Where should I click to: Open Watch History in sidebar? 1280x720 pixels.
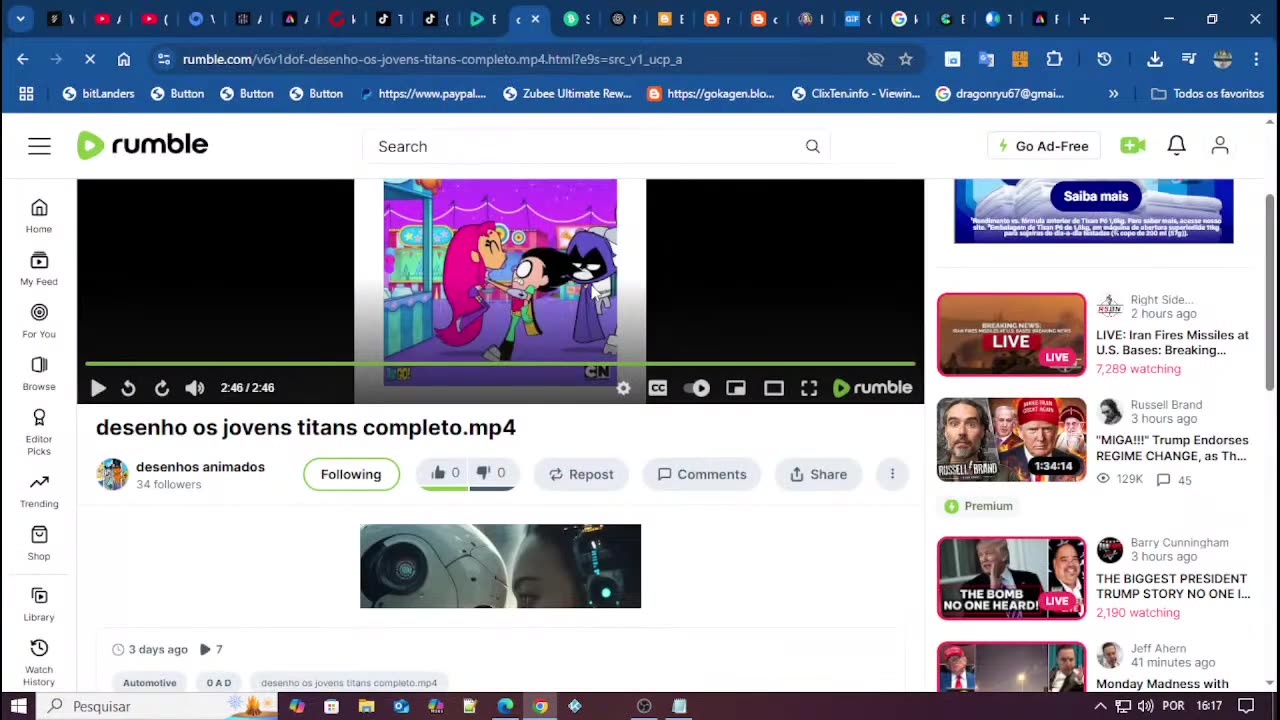pos(39,663)
